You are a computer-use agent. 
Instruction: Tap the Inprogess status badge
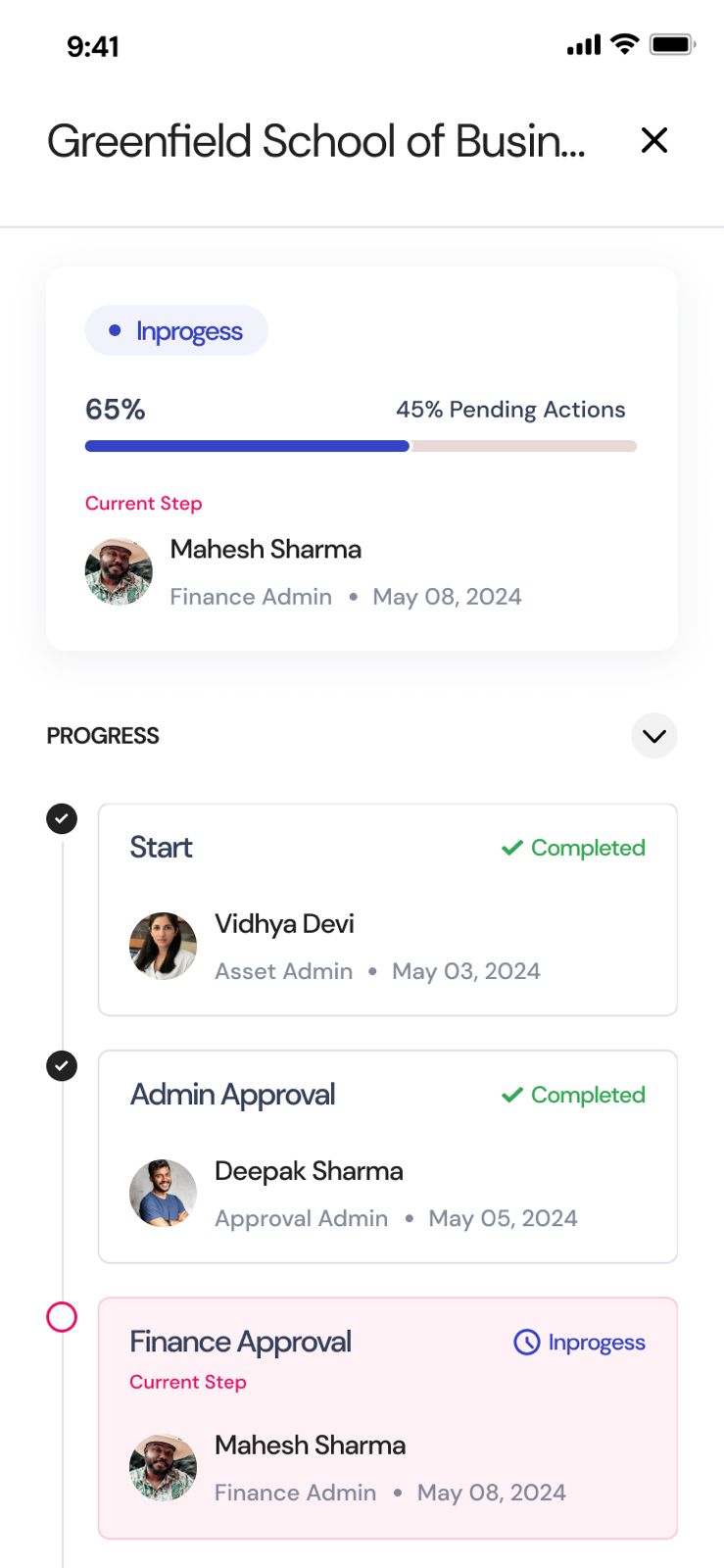click(176, 331)
